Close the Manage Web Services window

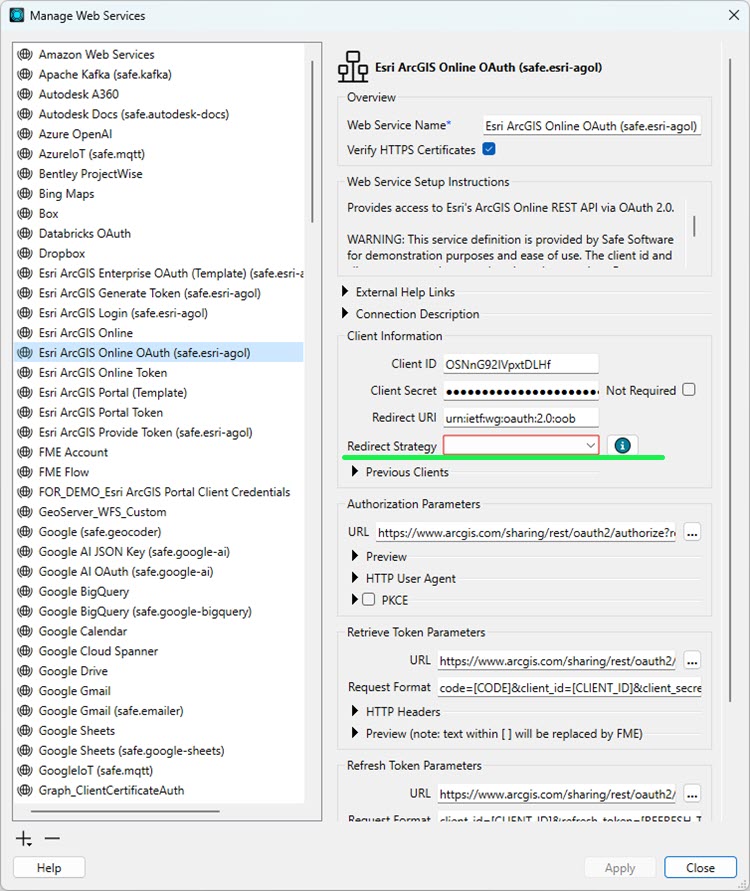pos(734,15)
